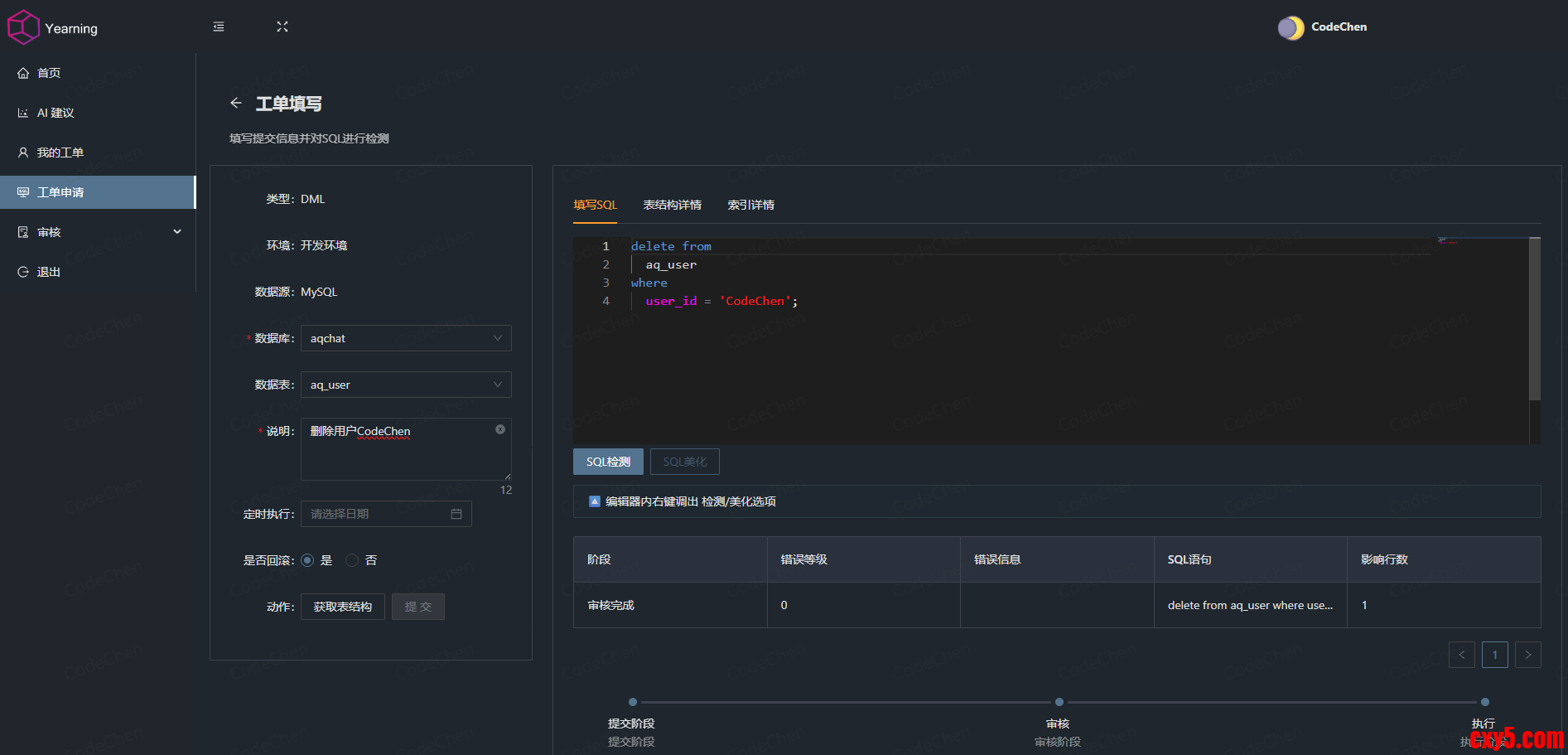Collapse the sidebar menu icon

pyautogui.click(x=219, y=27)
